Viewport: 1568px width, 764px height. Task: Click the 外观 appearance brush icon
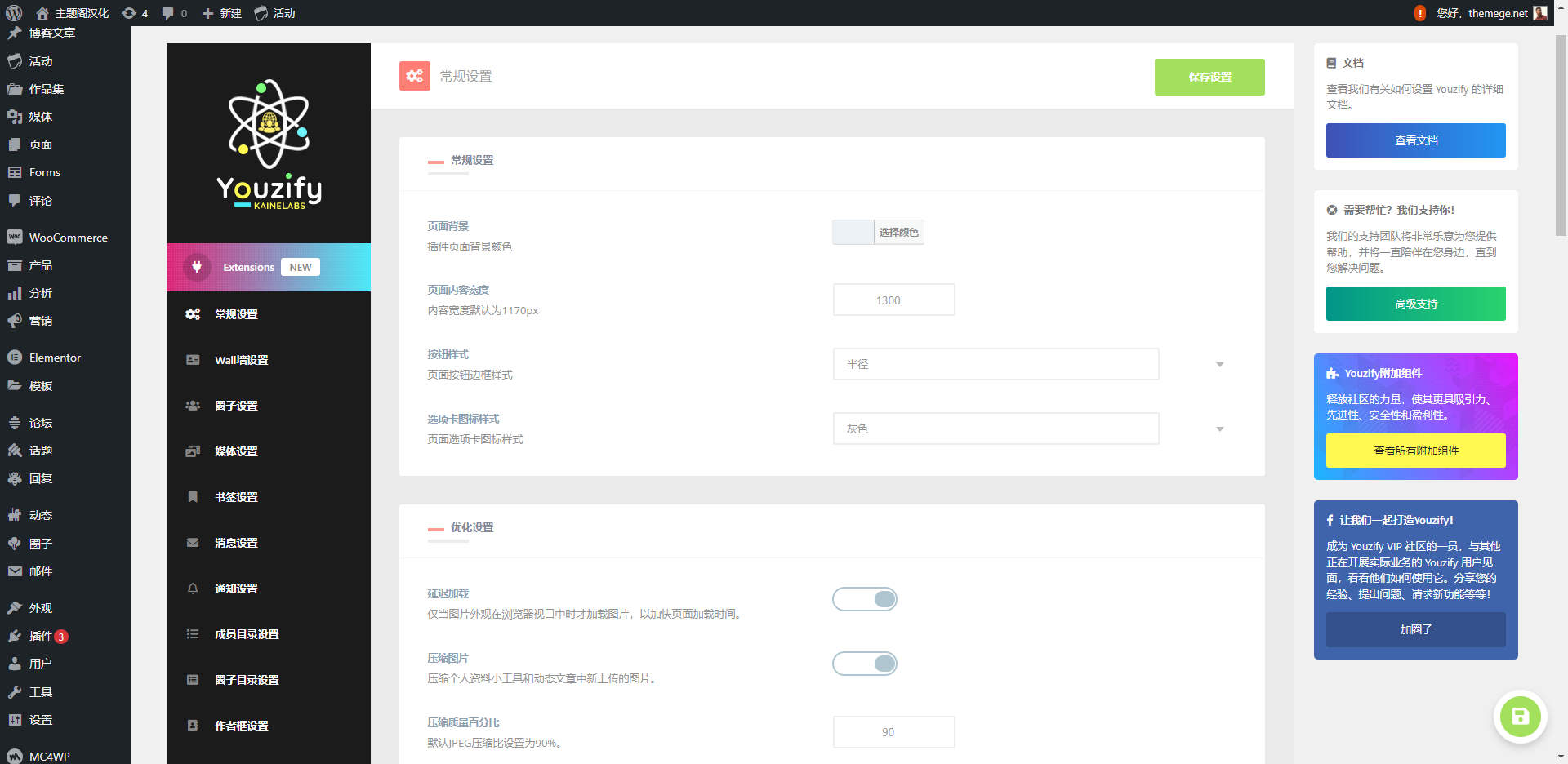(x=15, y=608)
